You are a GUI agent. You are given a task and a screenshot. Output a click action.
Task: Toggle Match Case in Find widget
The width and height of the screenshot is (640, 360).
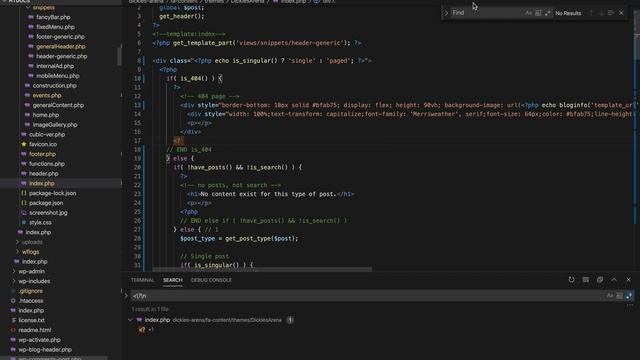529,13
